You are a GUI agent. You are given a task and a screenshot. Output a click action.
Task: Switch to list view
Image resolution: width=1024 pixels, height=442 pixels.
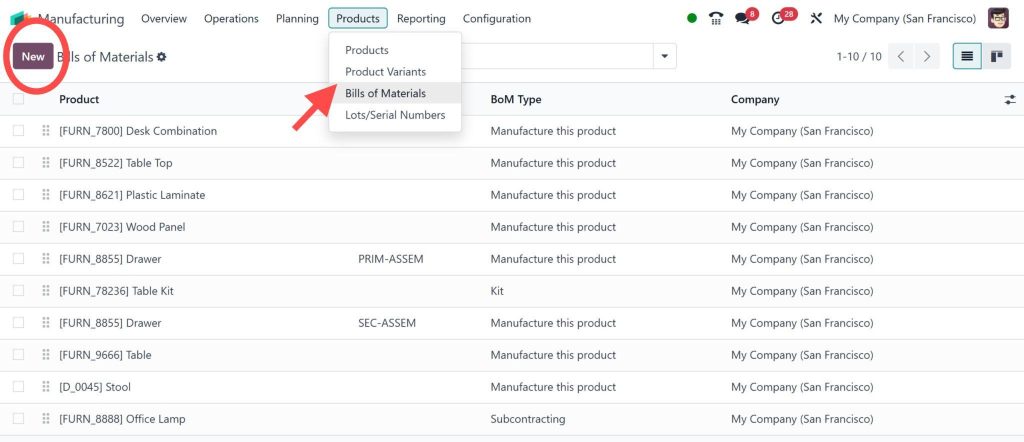coord(967,57)
